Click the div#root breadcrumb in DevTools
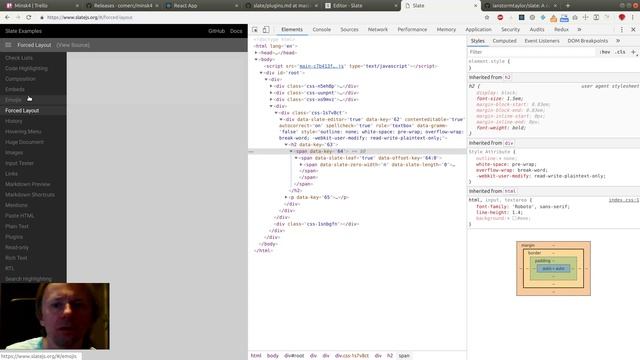The height and width of the screenshot is (360, 640). [294, 356]
